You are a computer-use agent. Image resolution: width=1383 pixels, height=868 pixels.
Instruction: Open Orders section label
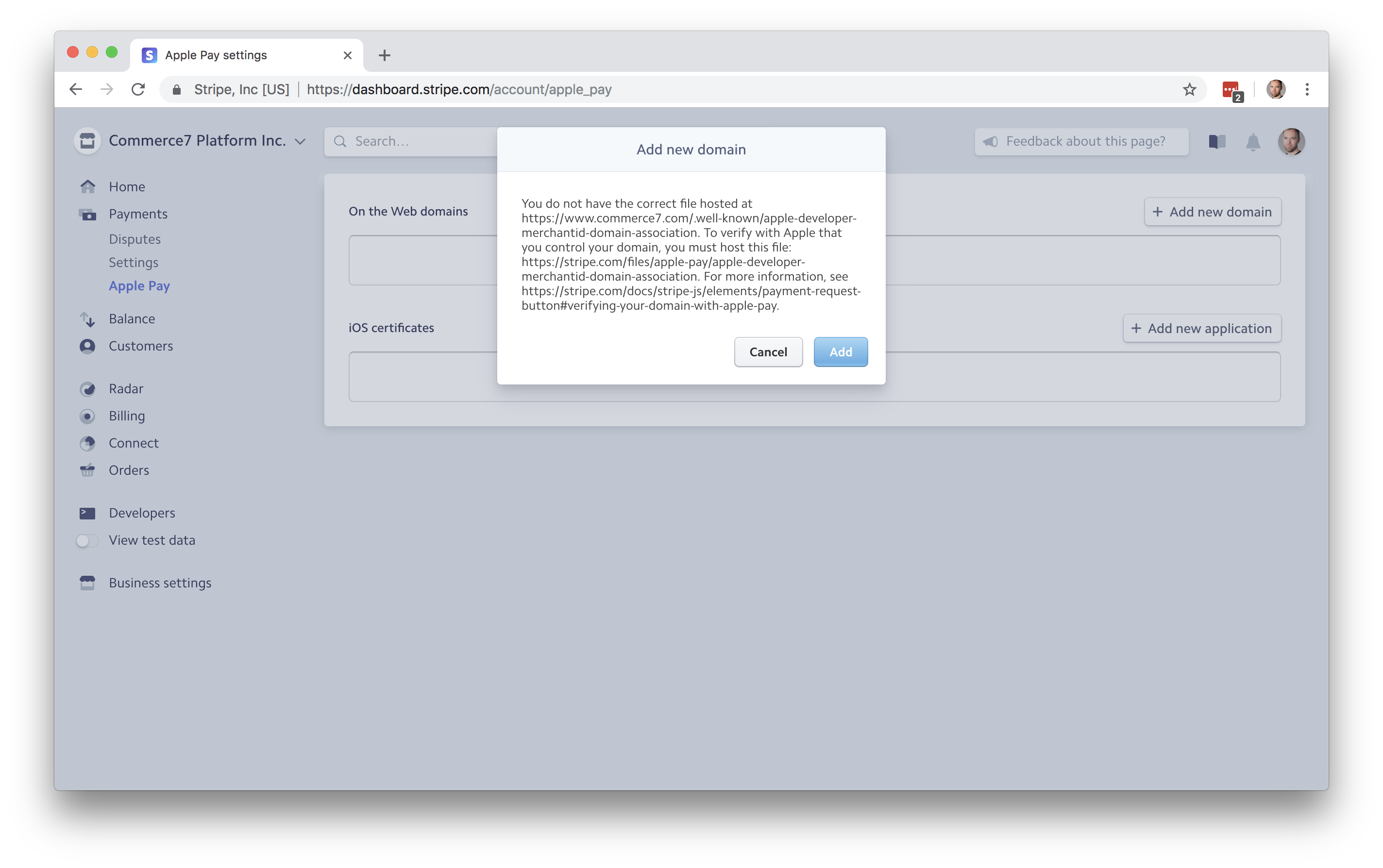pos(129,470)
